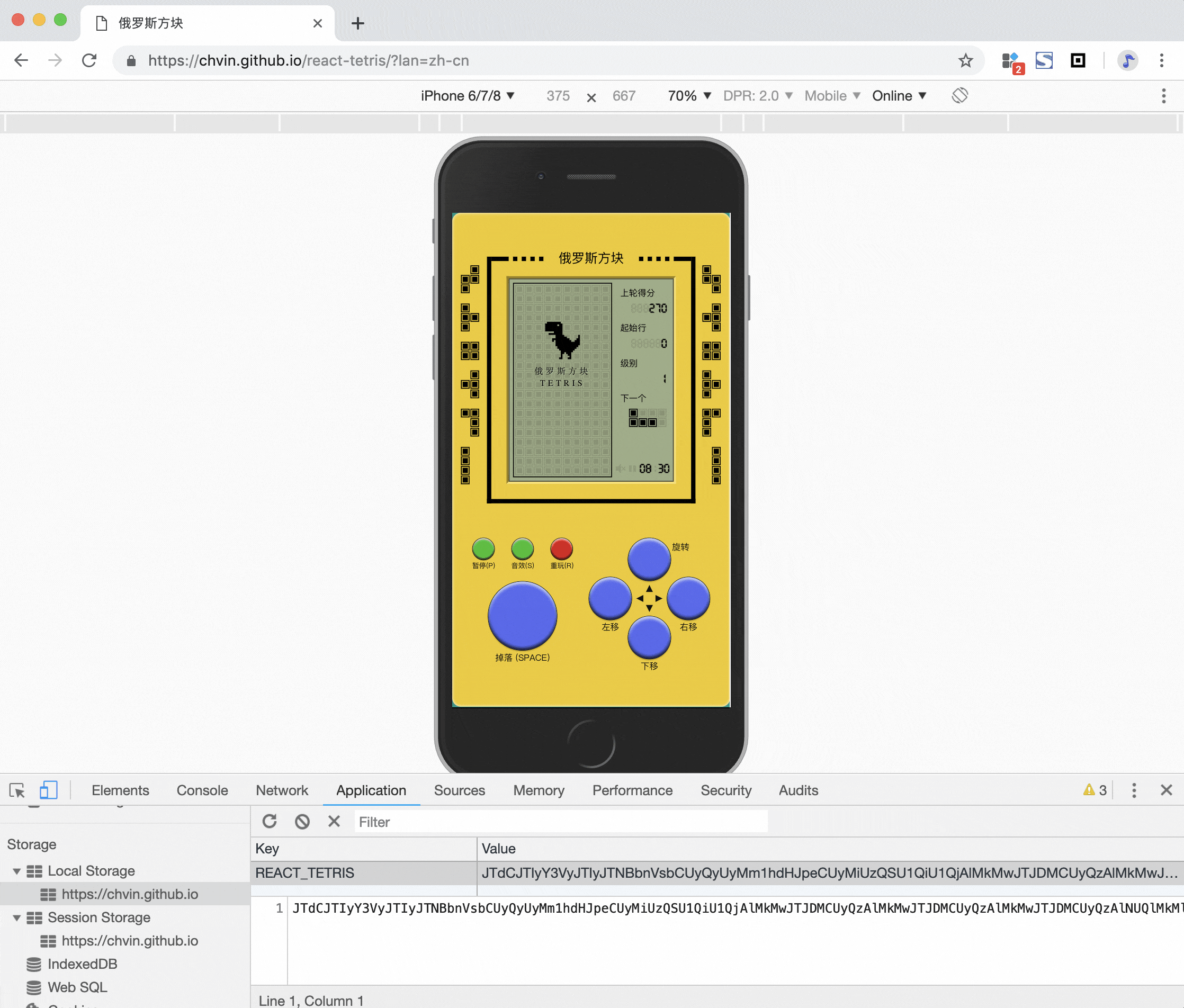
Task: Open the DevTools warnings count indicator
Action: [x=1095, y=790]
